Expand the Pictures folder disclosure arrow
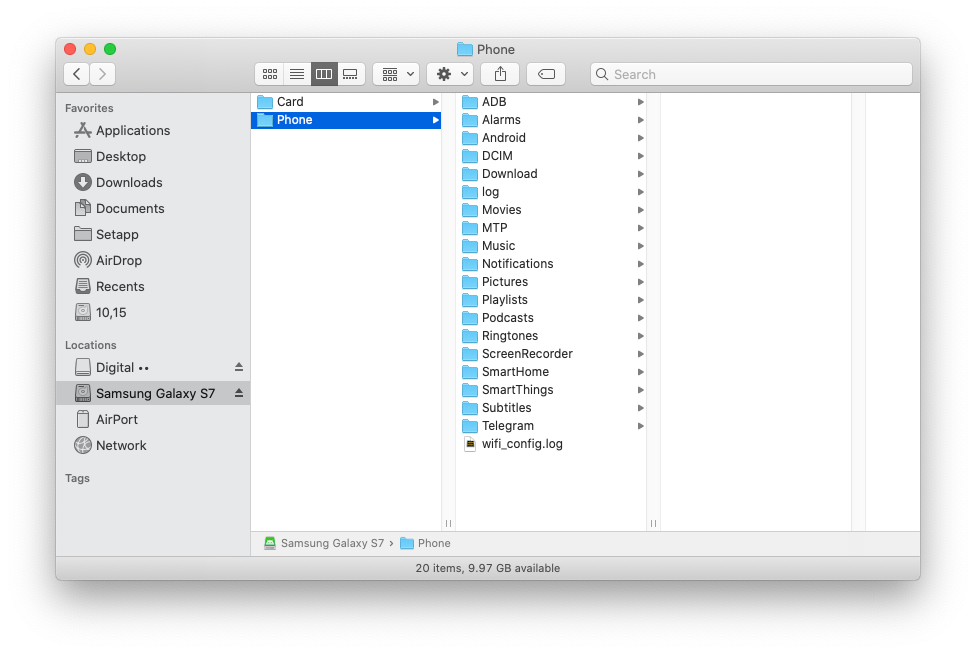976x654 pixels. tap(640, 282)
